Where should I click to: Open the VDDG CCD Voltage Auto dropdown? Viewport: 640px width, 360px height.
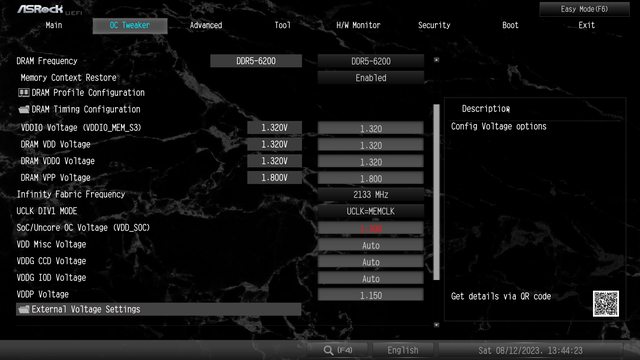371,262
